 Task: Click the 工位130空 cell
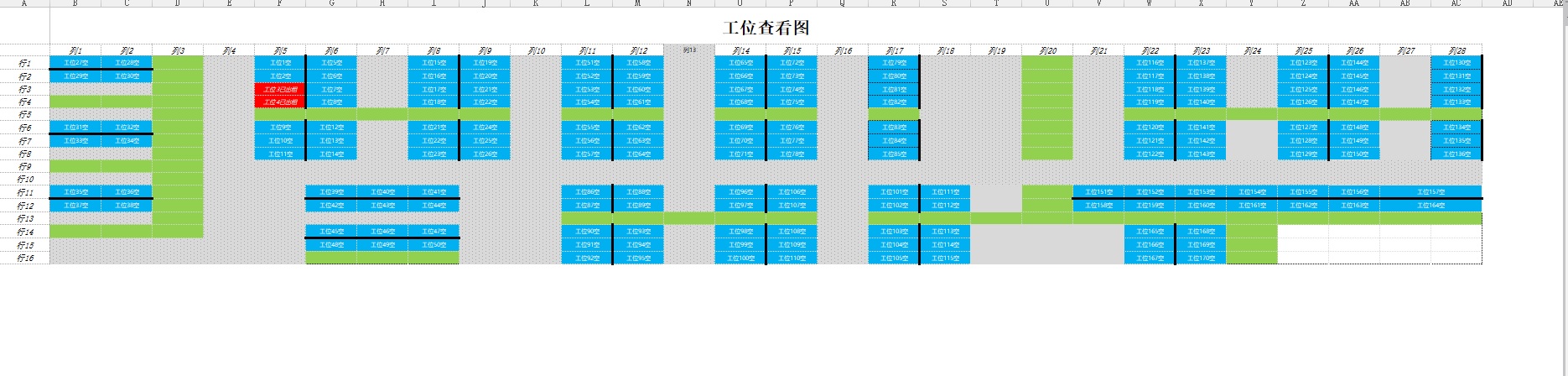(x=1456, y=63)
